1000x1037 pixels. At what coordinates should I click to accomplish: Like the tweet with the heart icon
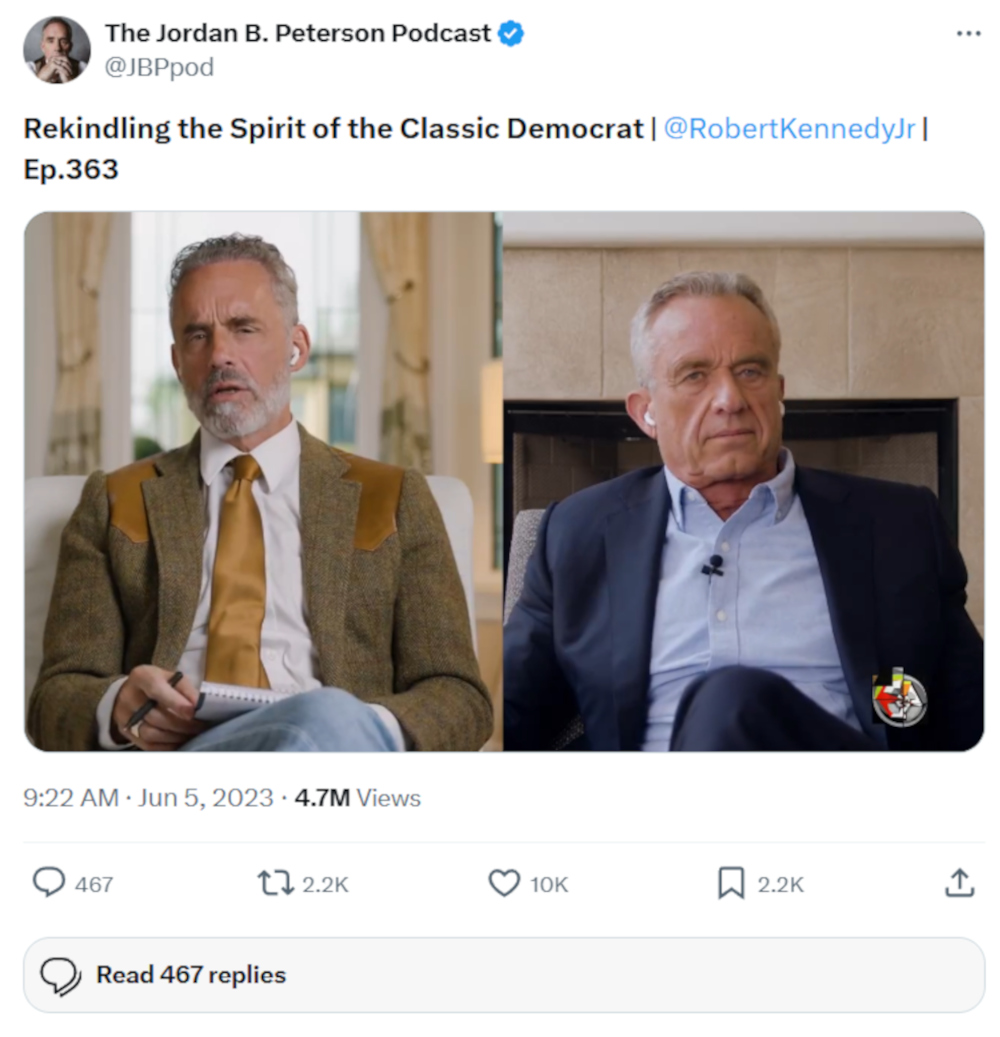tap(504, 883)
